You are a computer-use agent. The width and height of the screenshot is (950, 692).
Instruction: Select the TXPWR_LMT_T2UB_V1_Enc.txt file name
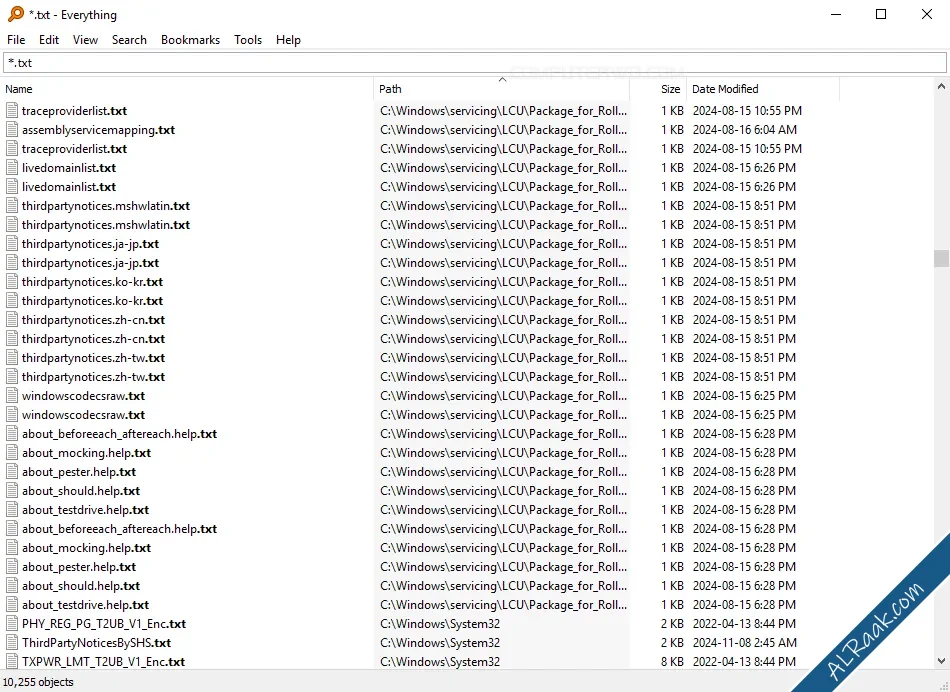coord(103,662)
